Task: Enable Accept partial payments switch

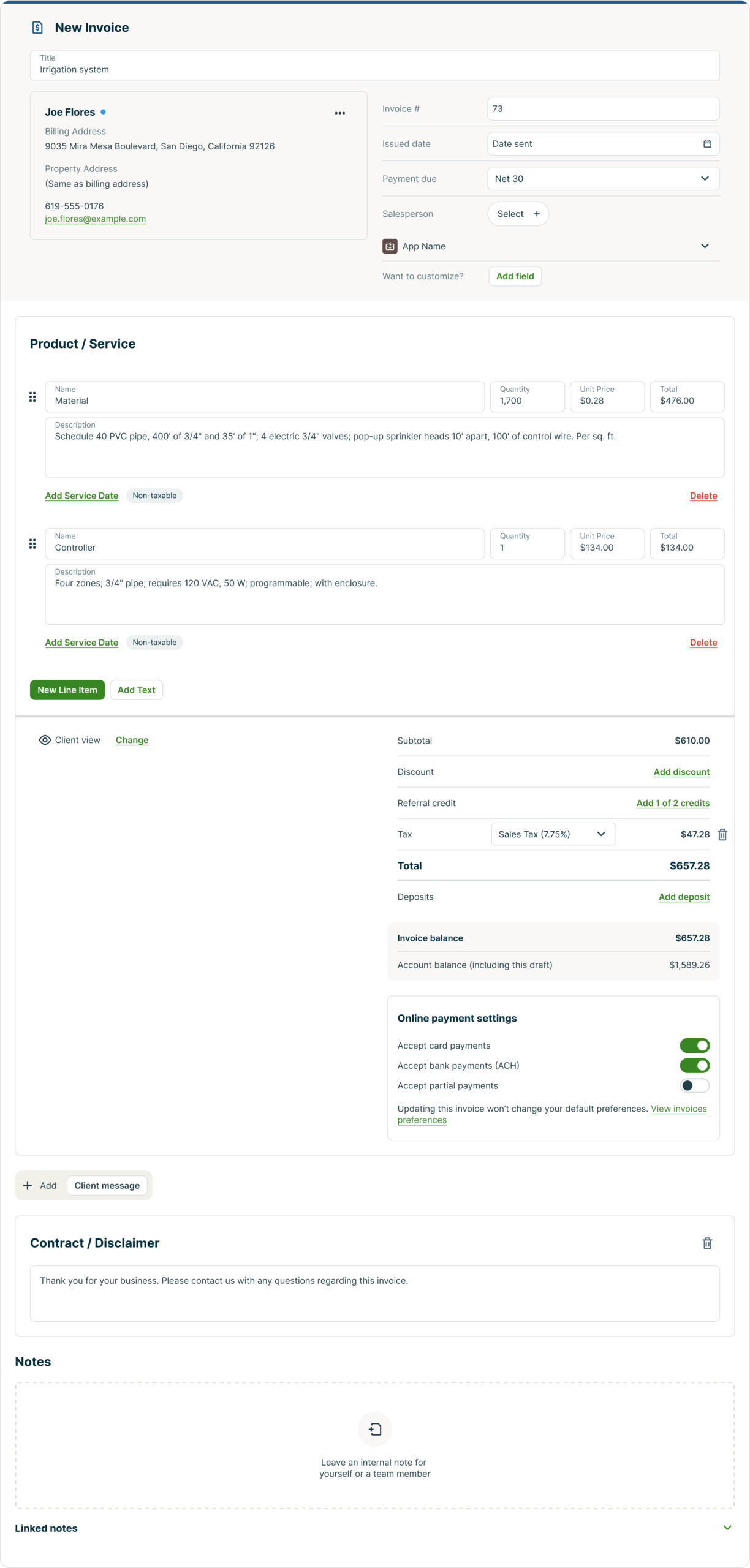Action: [x=694, y=1085]
